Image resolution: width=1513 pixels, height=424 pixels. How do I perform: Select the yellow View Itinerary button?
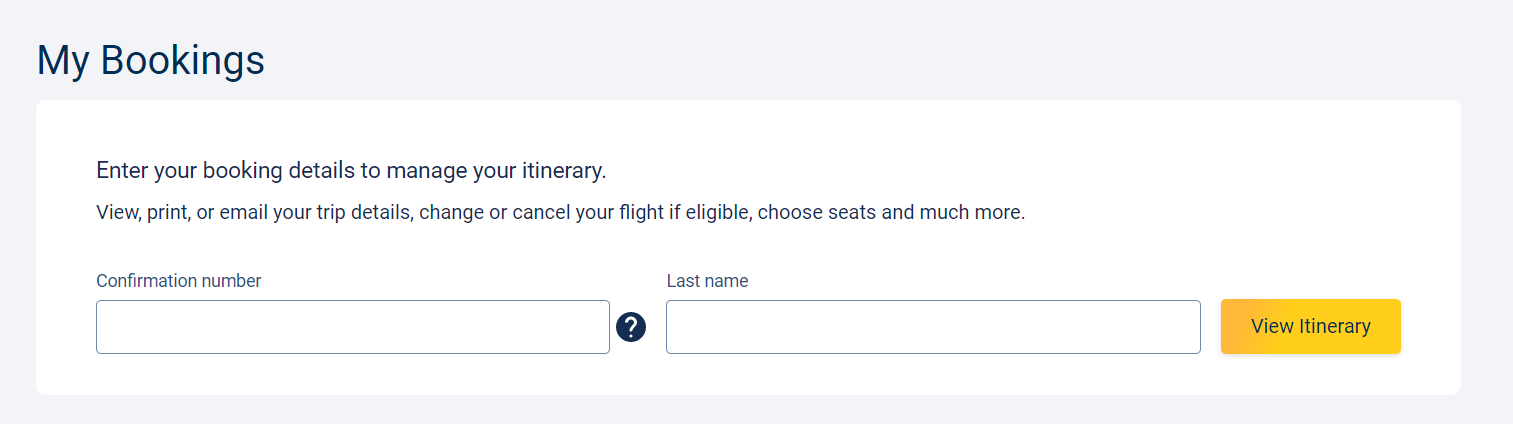pyautogui.click(x=1311, y=326)
